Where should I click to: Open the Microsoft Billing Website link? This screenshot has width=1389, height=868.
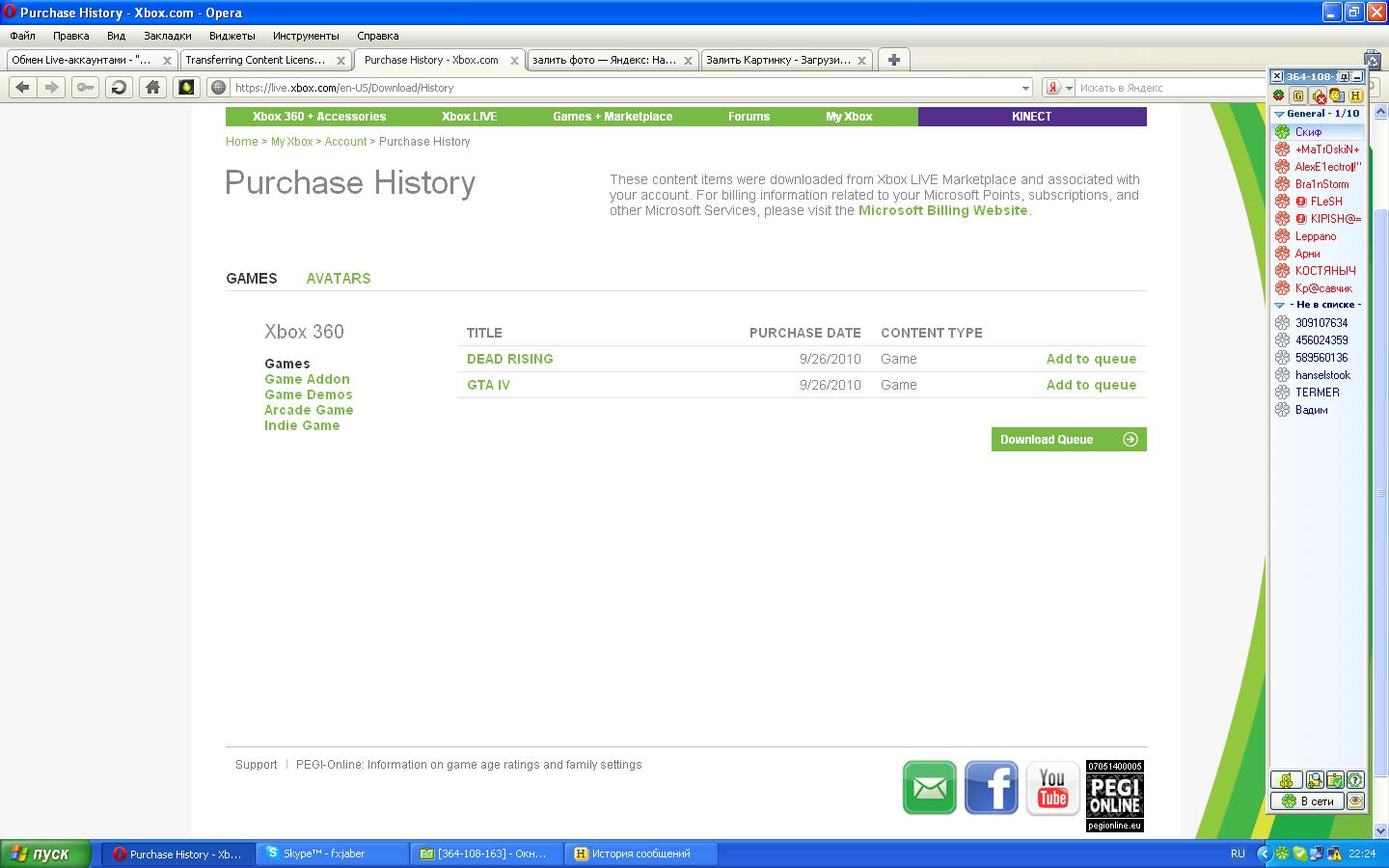943,210
